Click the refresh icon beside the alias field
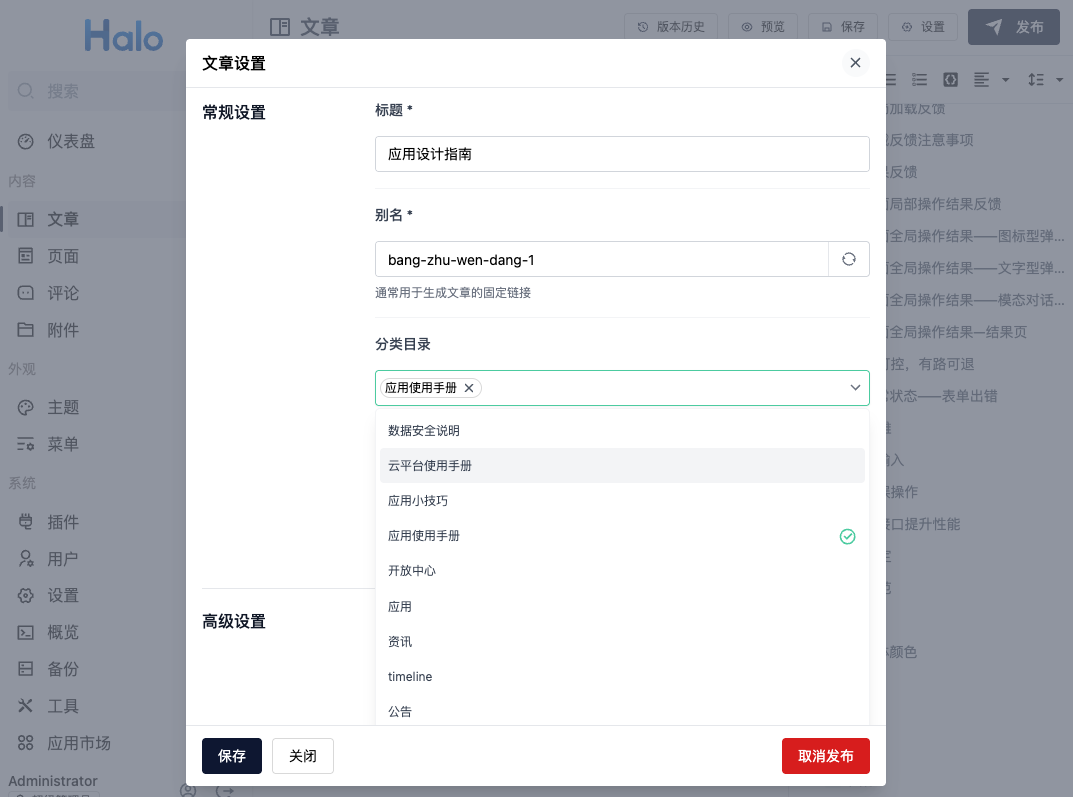Screen dimensions: 1073x797 point(849,259)
